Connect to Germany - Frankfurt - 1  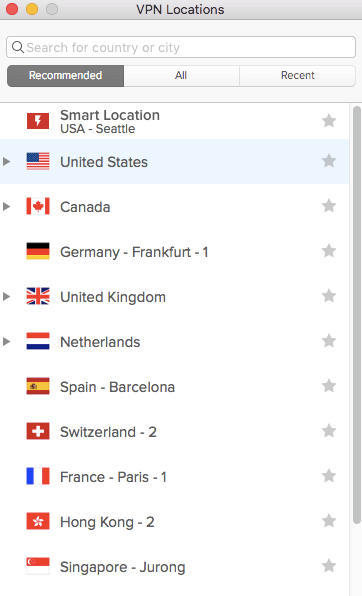[174, 252]
